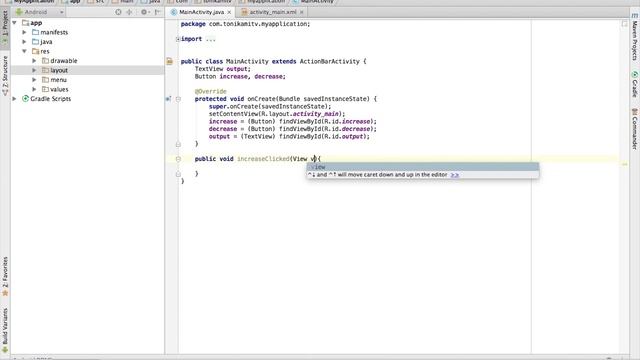The image size is (640, 360).
Task: Open the Gradle side panel
Action: coord(635,84)
